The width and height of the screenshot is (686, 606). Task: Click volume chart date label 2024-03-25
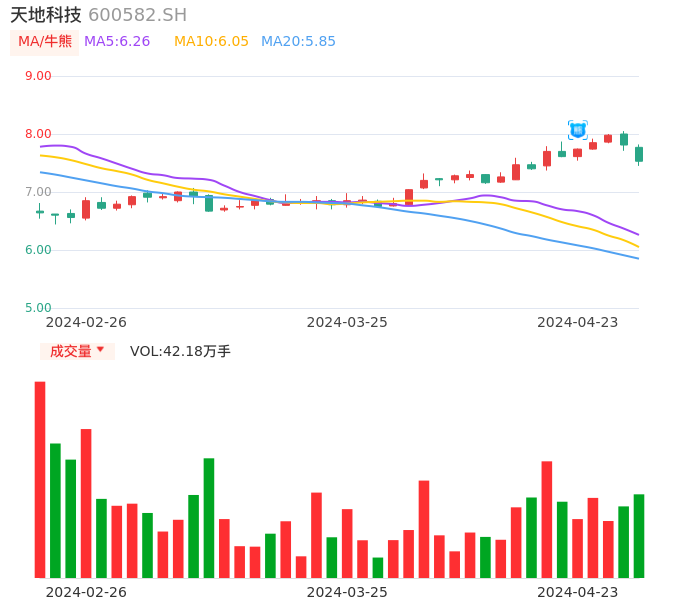click(x=347, y=592)
